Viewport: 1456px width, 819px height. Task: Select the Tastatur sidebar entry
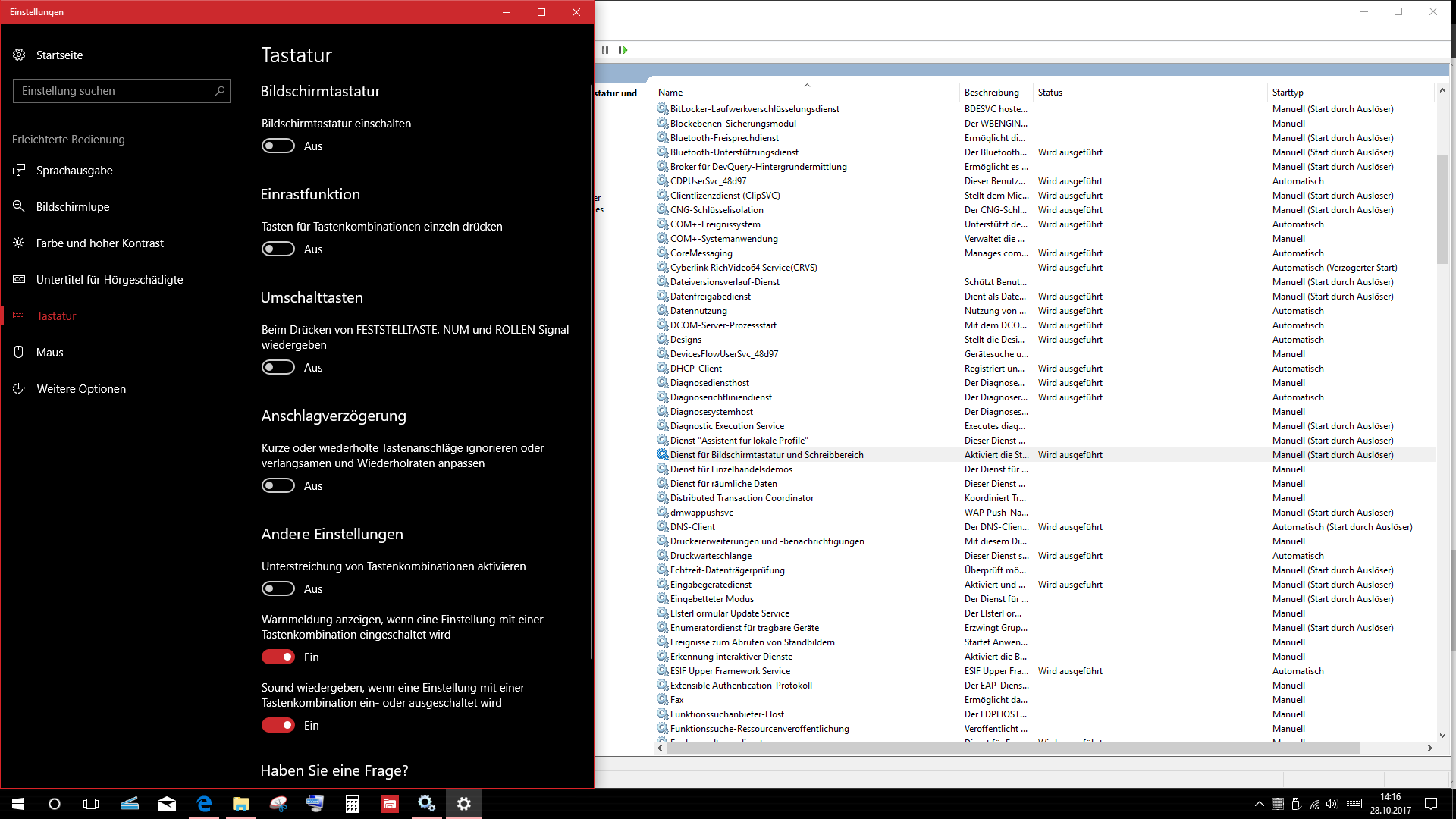coord(56,315)
